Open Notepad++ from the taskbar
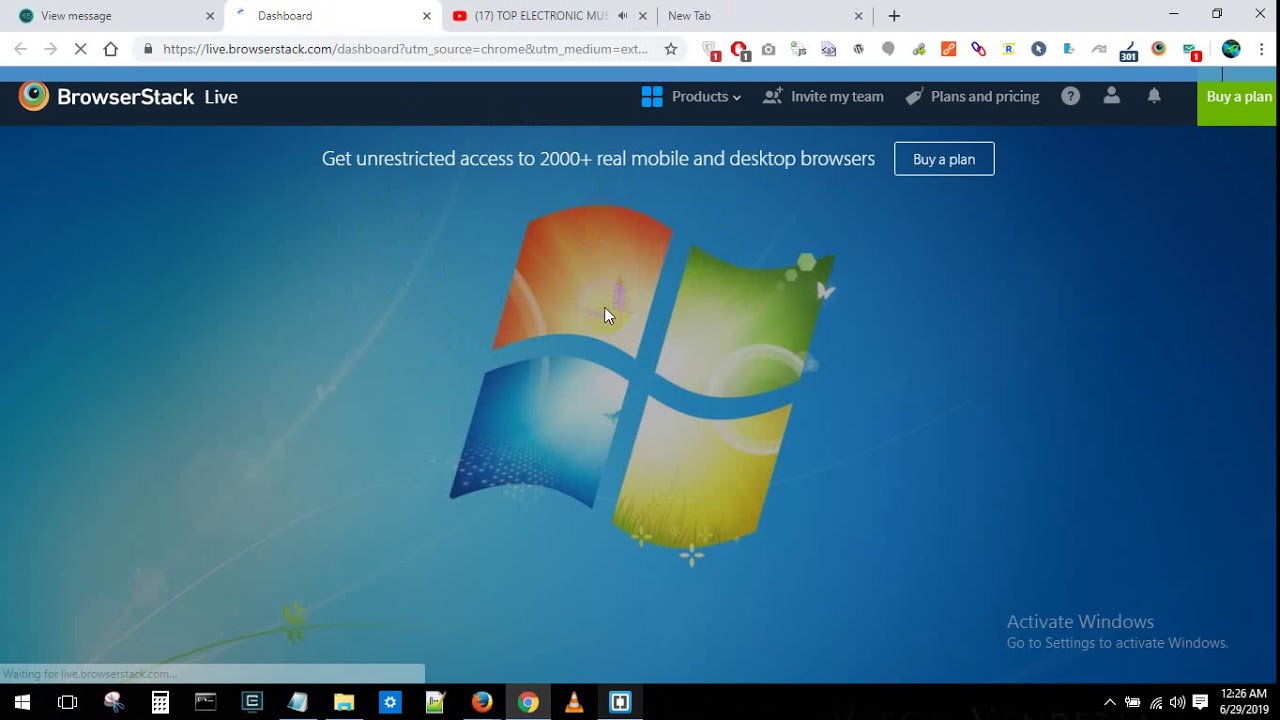This screenshot has height=720, width=1280. coord(436,702)
